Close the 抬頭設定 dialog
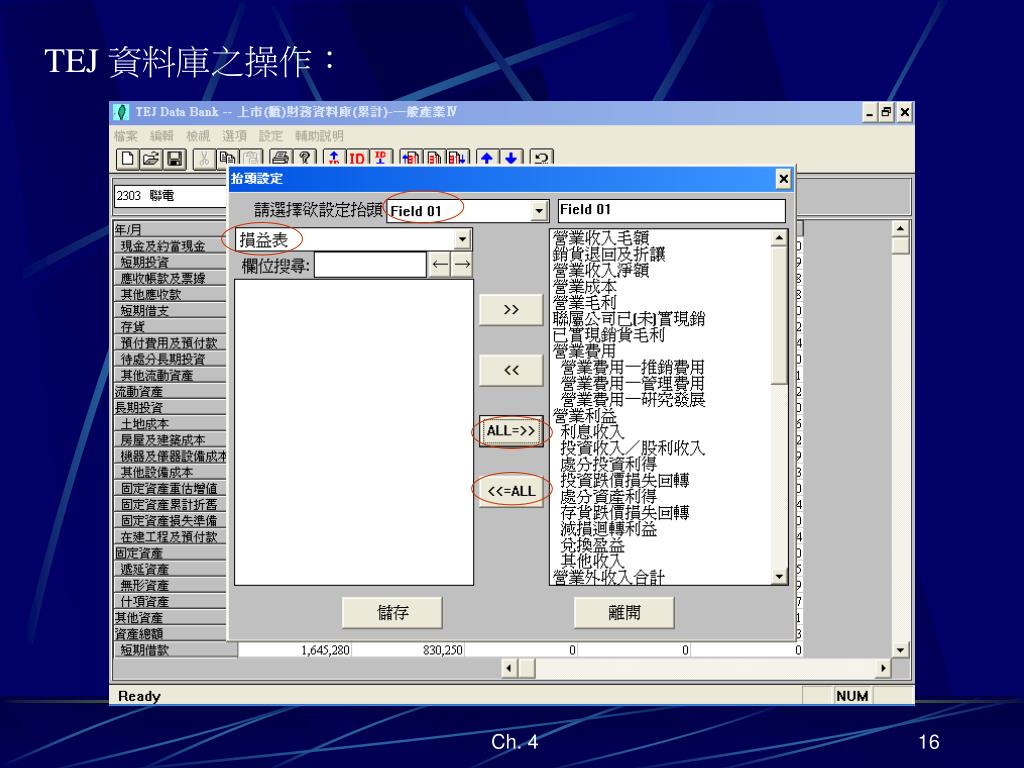 coord(783,178)
